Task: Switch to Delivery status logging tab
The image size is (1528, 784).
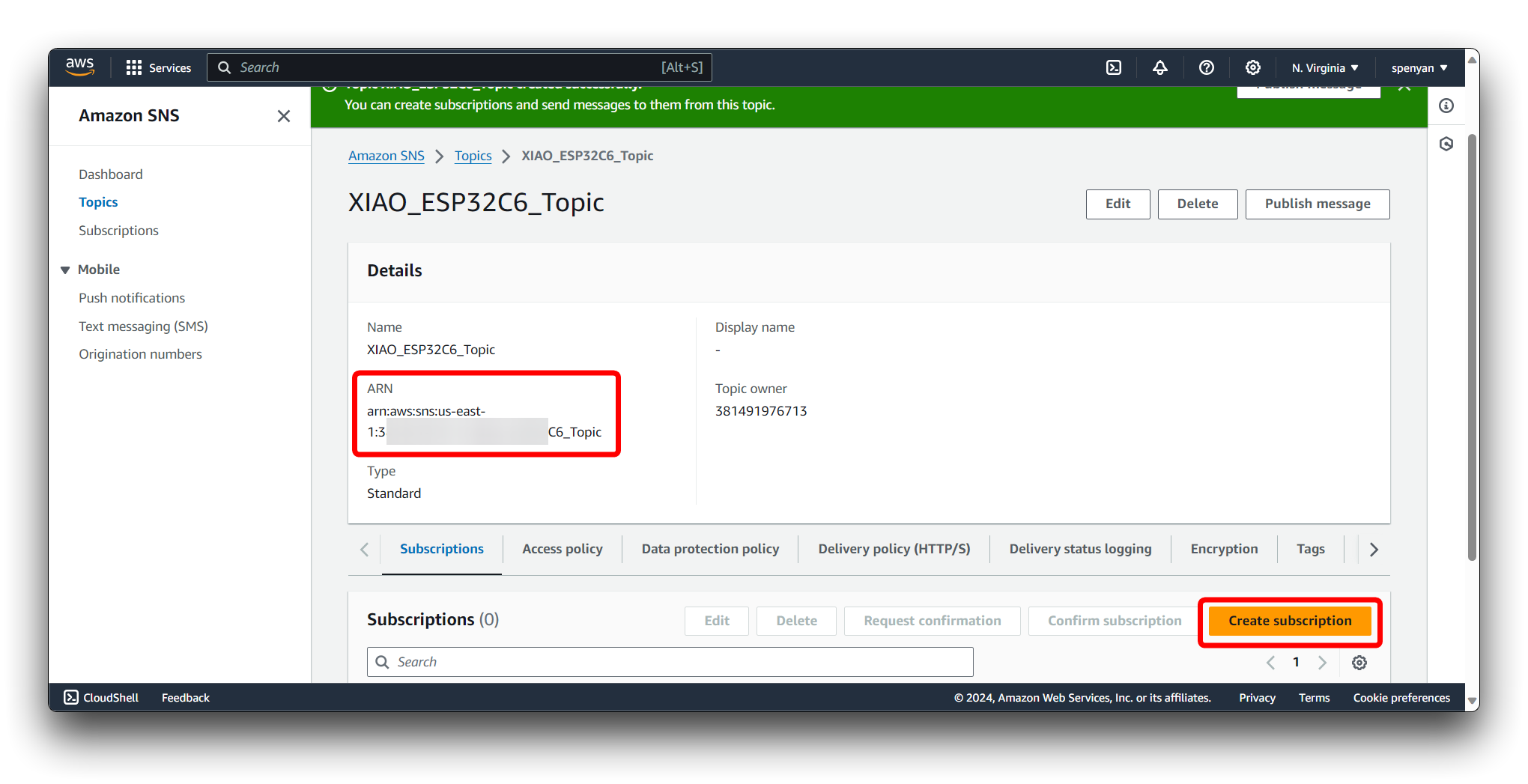Action: pos(1080,549)
